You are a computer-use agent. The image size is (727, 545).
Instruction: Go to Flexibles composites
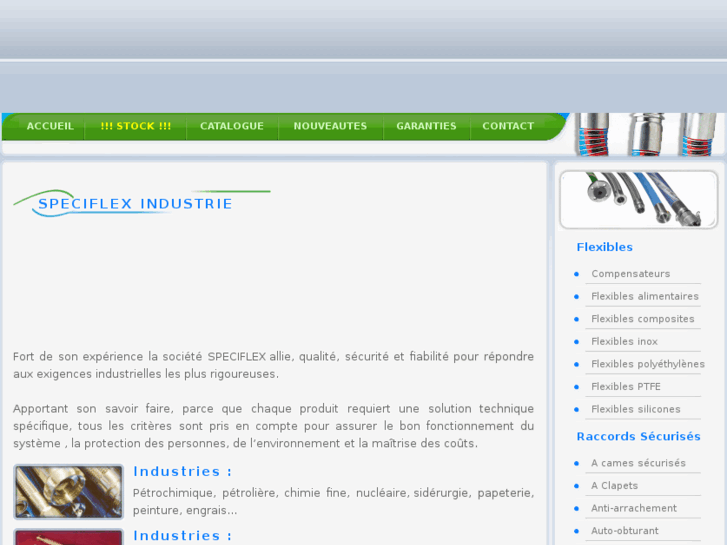pos(643,319)
